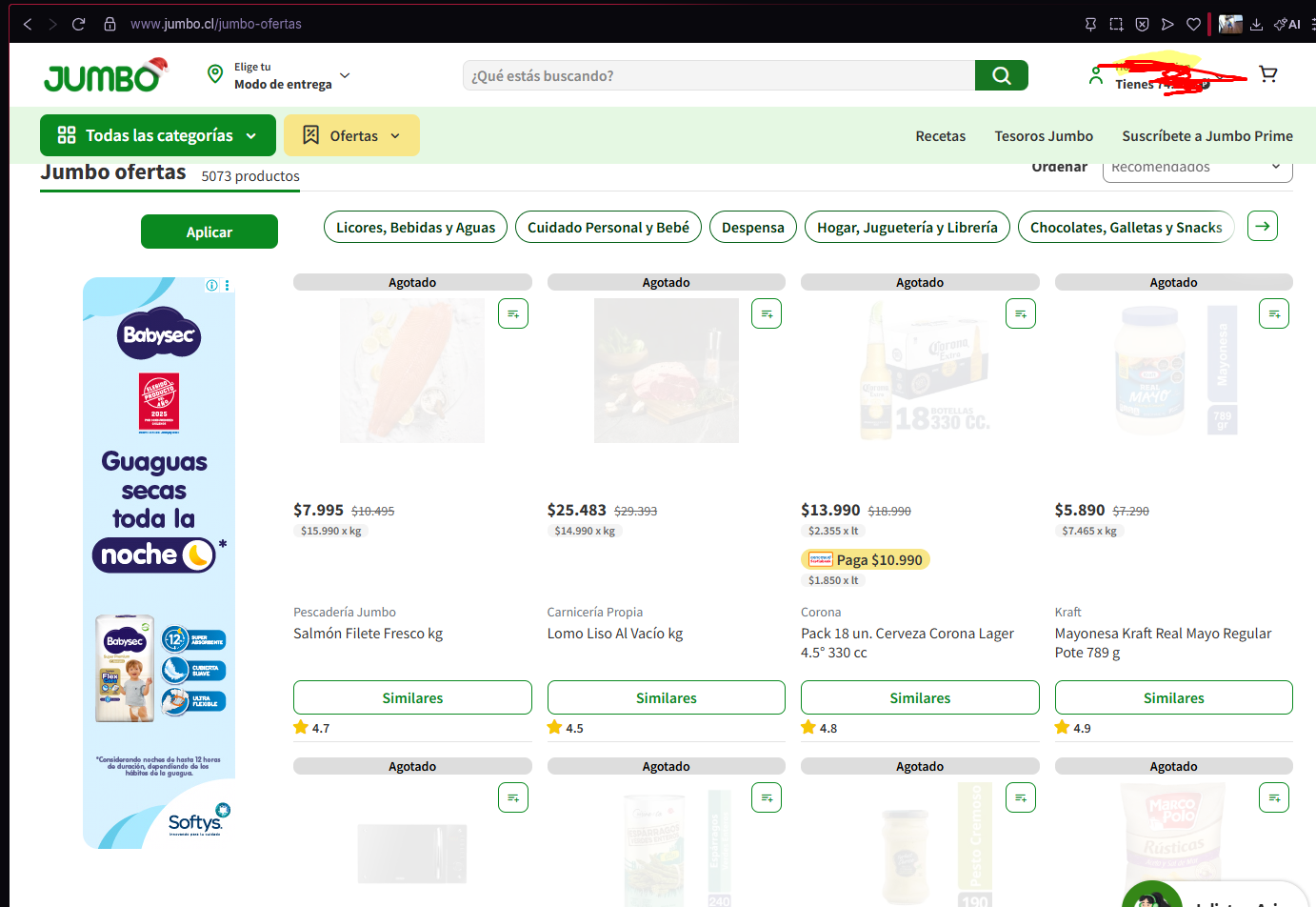Viewport: 1316px width, 907px height.
Task: Filter by Licores, Bebidas y Aguas
Action: click(x=415, y=228)
